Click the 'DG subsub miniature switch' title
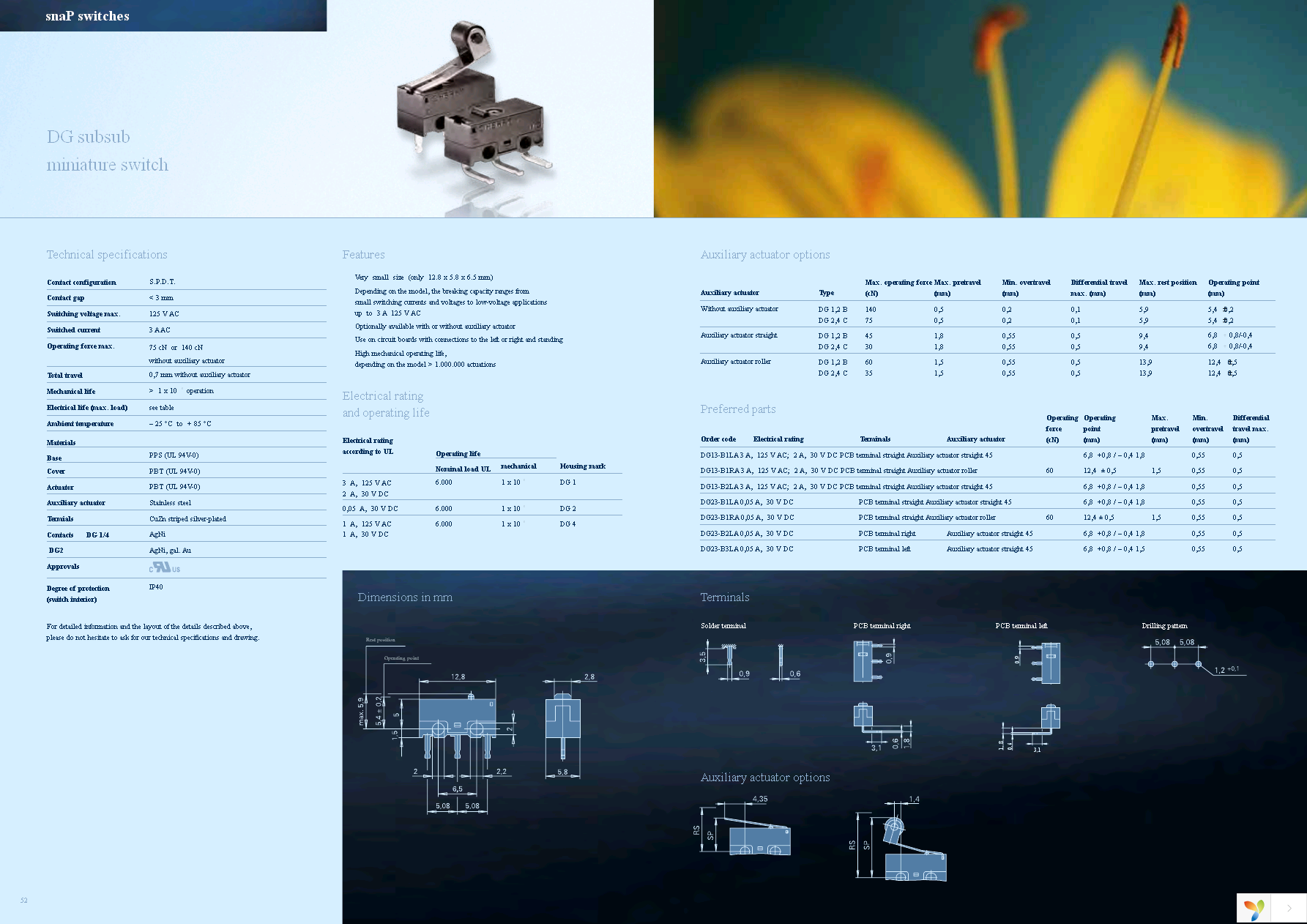 [x=108, y=151]
